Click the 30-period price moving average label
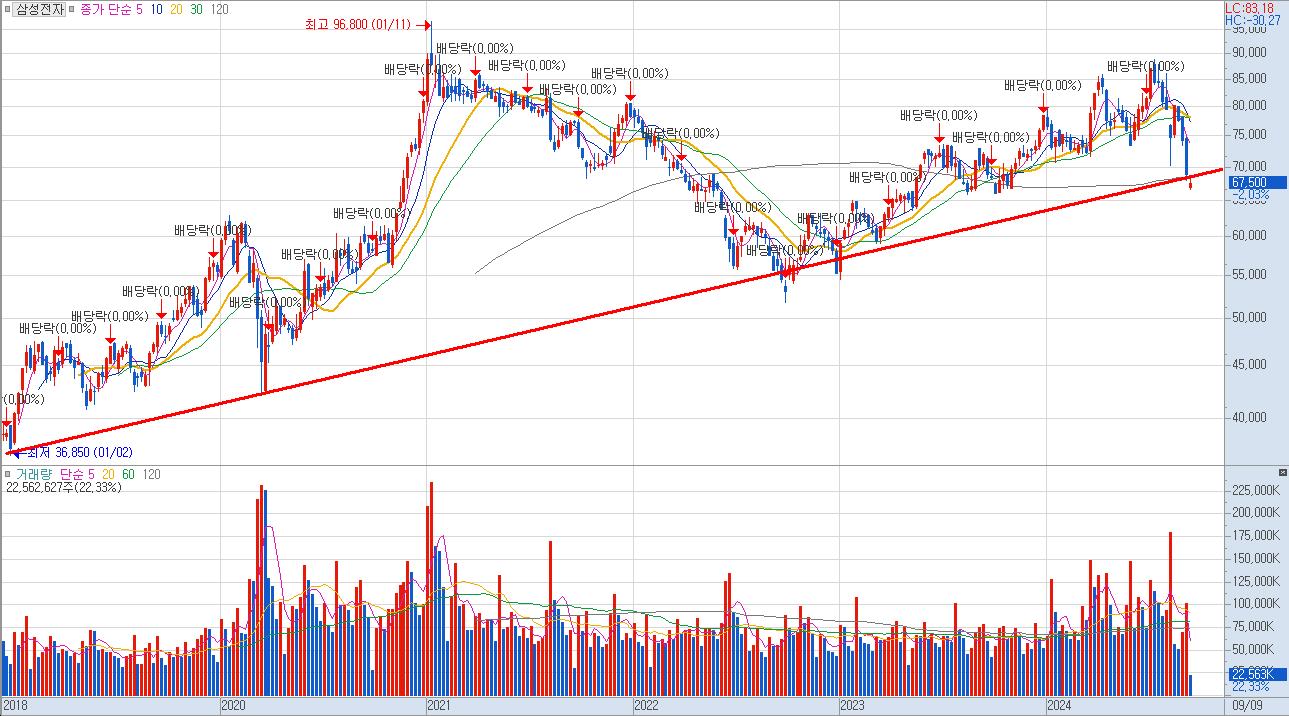The image size is (1289, 716). coord(197,9)
